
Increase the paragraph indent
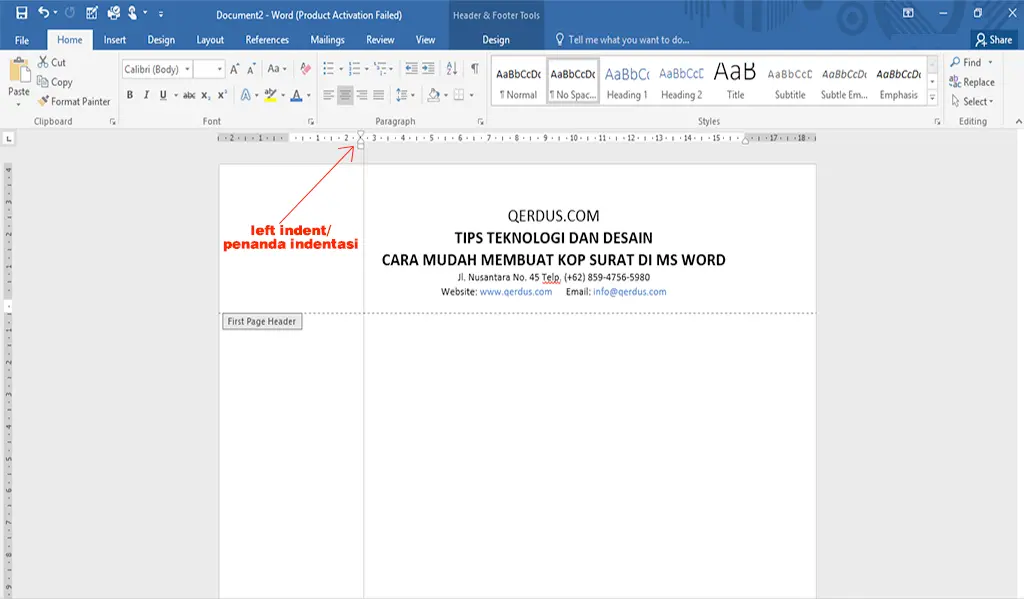[428, 69]
